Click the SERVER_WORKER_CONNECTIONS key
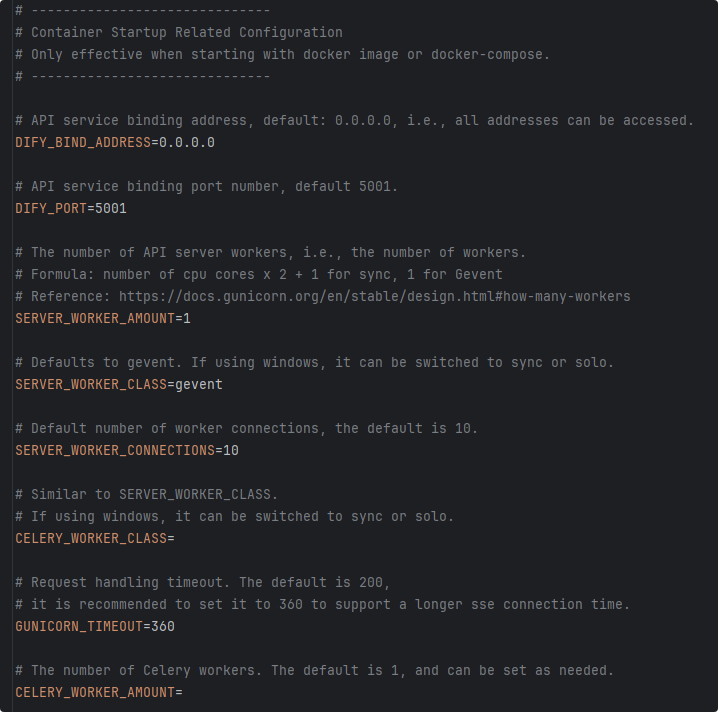 click(115, 451)
